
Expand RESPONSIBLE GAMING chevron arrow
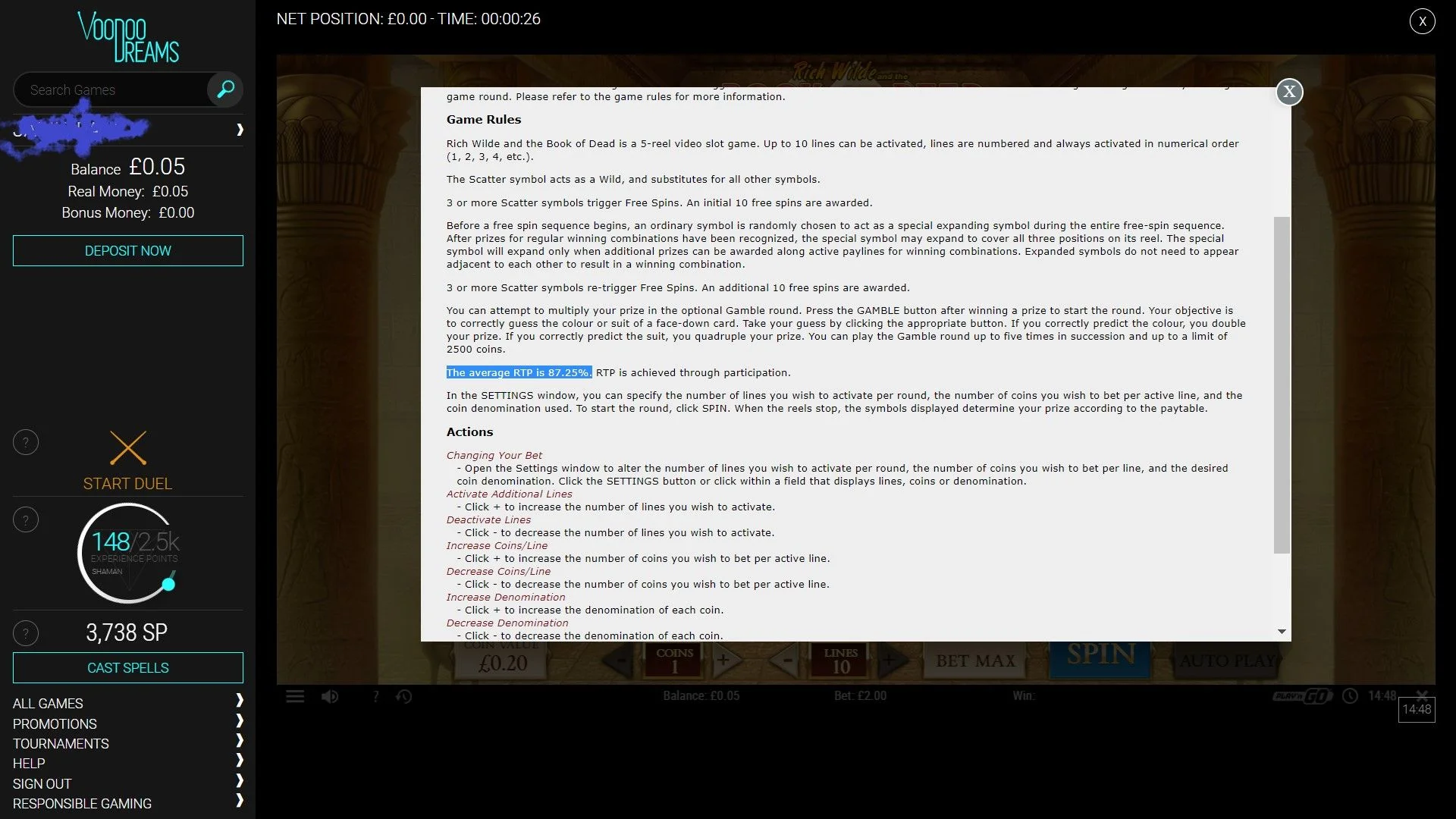pos(240,800)
